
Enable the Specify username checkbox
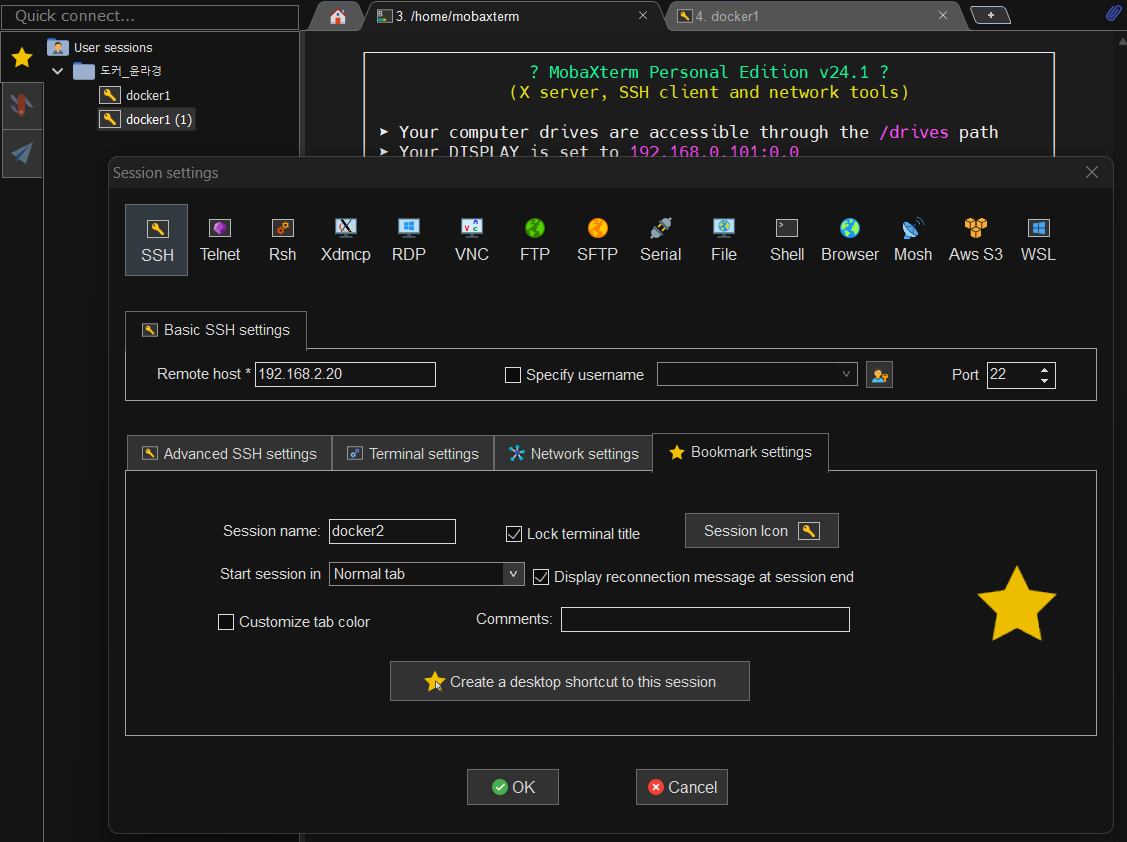(512, 375)
